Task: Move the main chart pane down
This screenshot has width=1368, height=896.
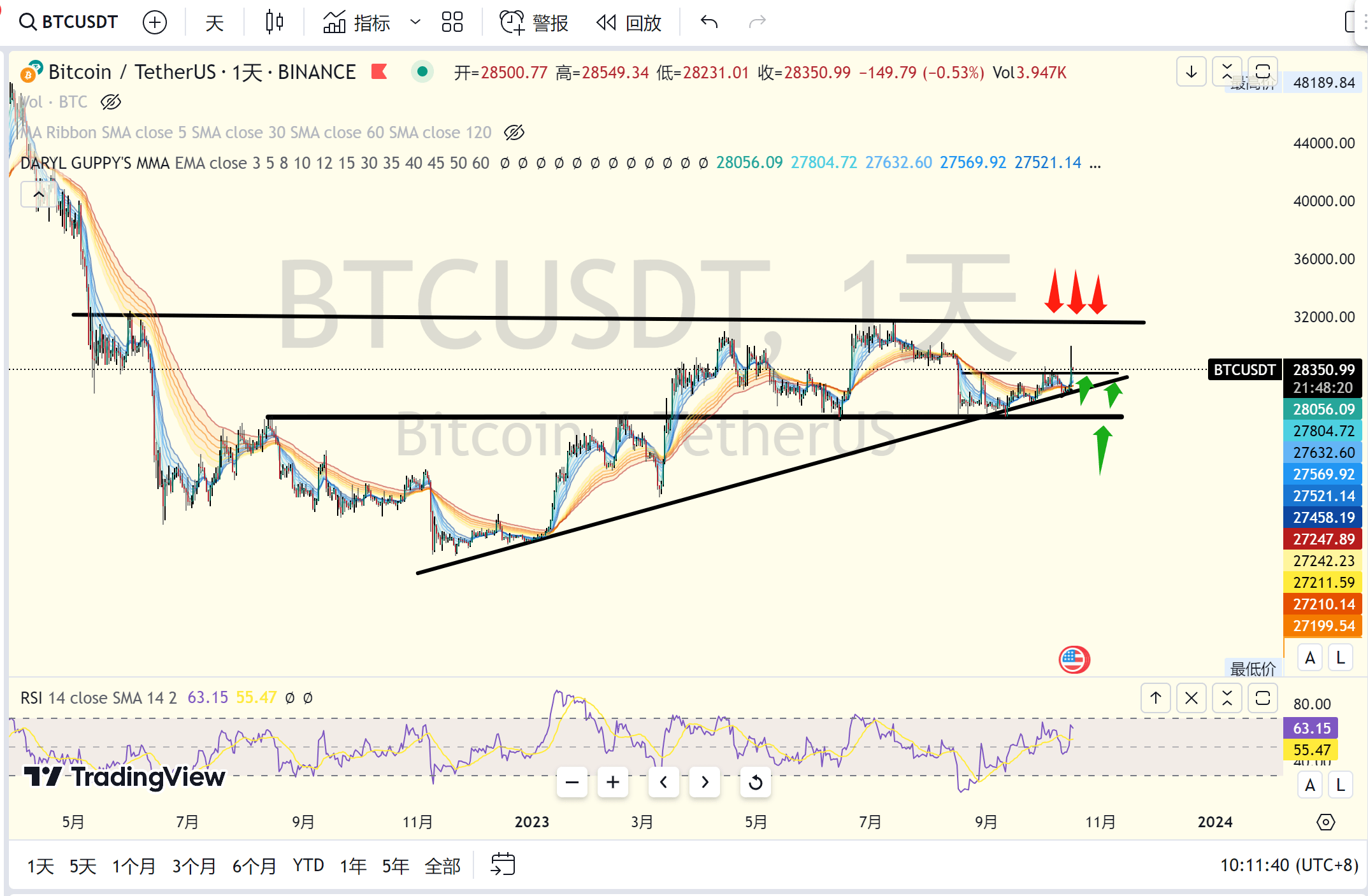Action: click(x=1192, y=71)
